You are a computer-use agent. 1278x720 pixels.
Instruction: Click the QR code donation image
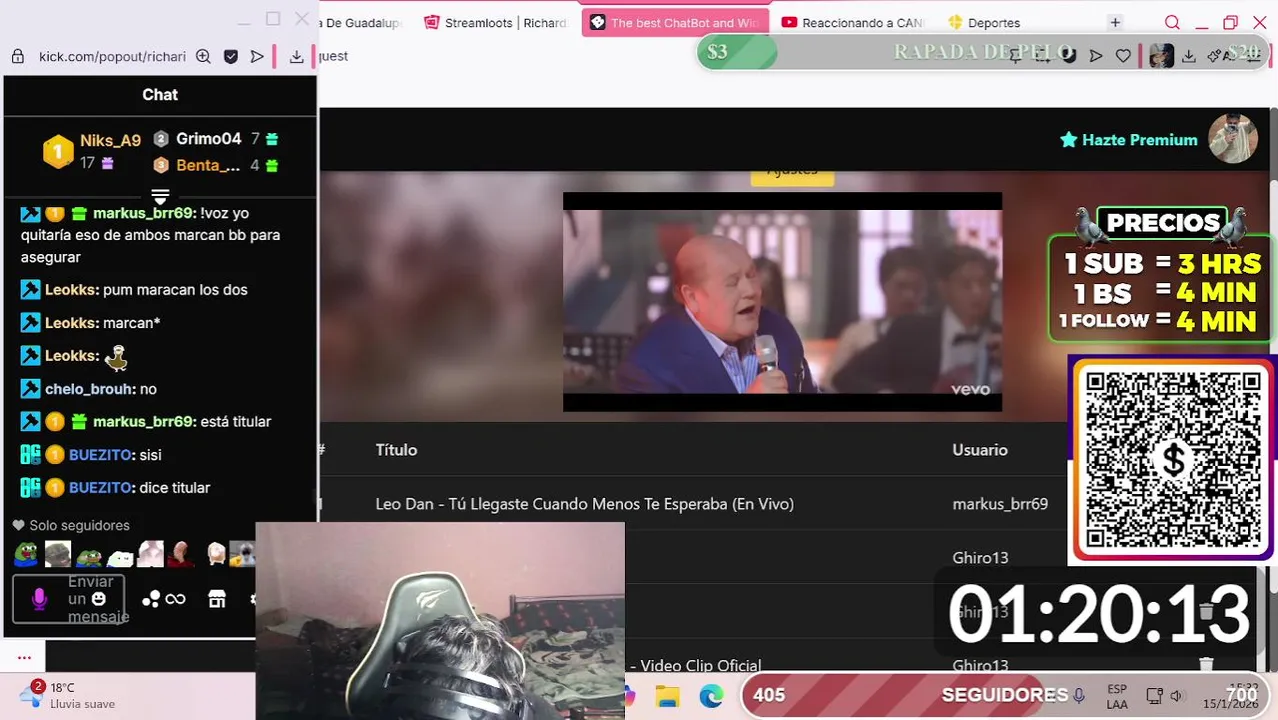coord(1173,459)
